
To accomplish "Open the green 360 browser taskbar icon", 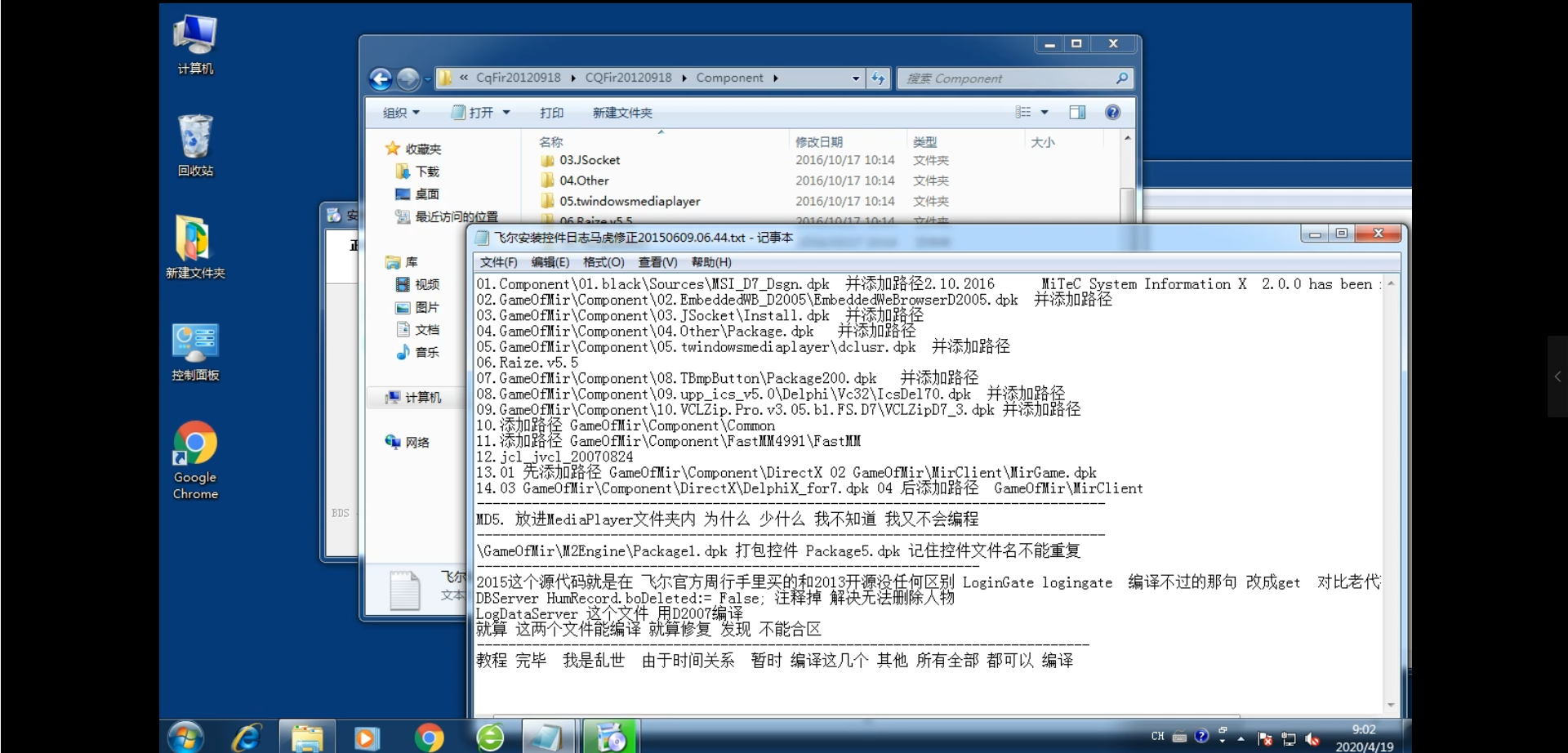I will 490,737.
